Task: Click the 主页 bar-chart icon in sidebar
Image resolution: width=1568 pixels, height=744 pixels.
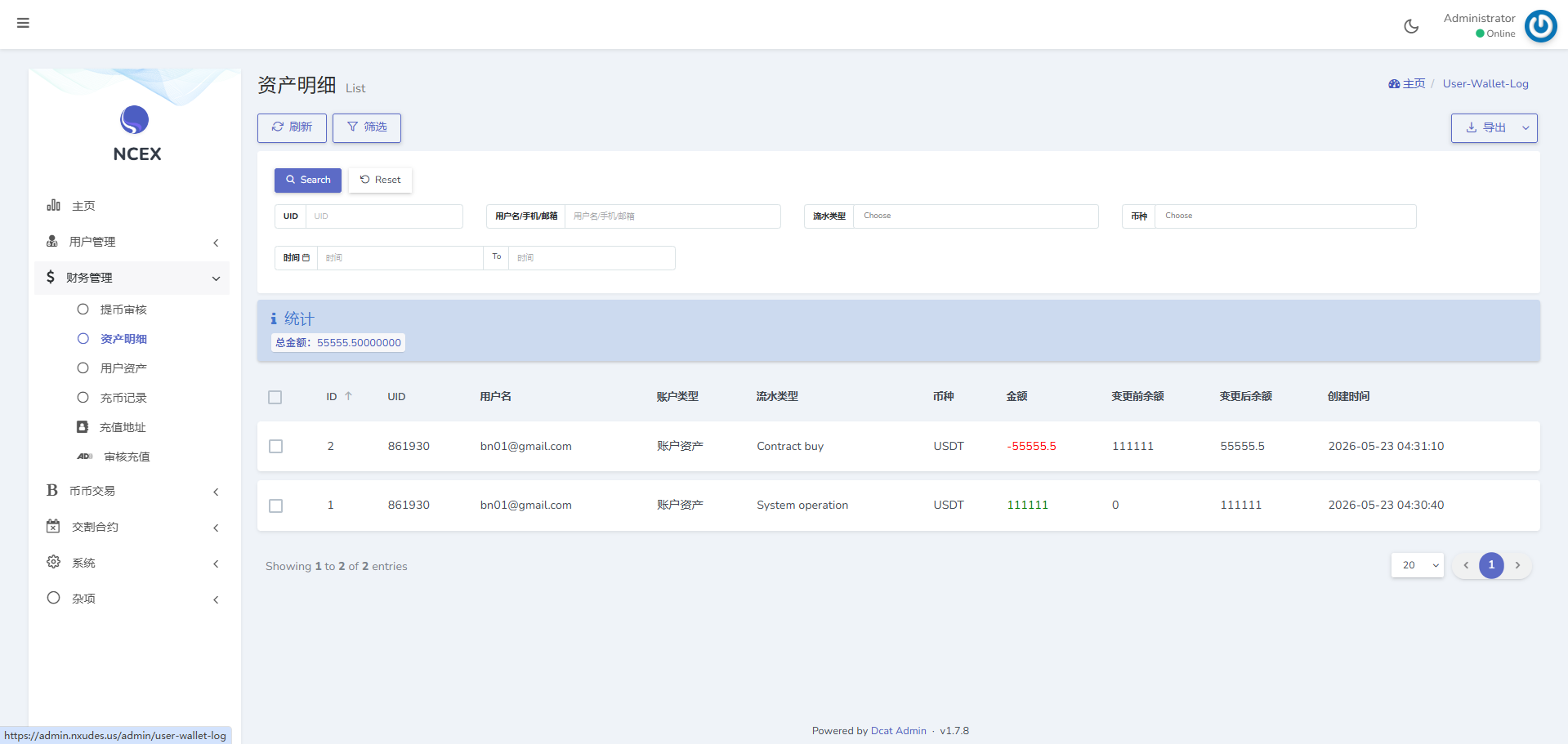Action: click(x=54, y=205)
